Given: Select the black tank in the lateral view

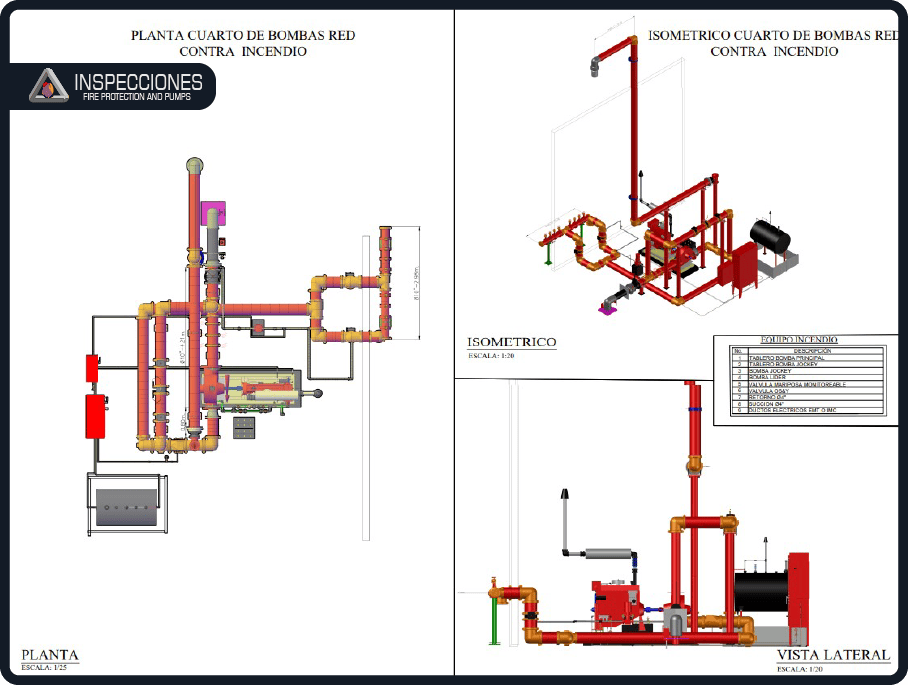Looking at the screenshot, I should coord(761,599).
